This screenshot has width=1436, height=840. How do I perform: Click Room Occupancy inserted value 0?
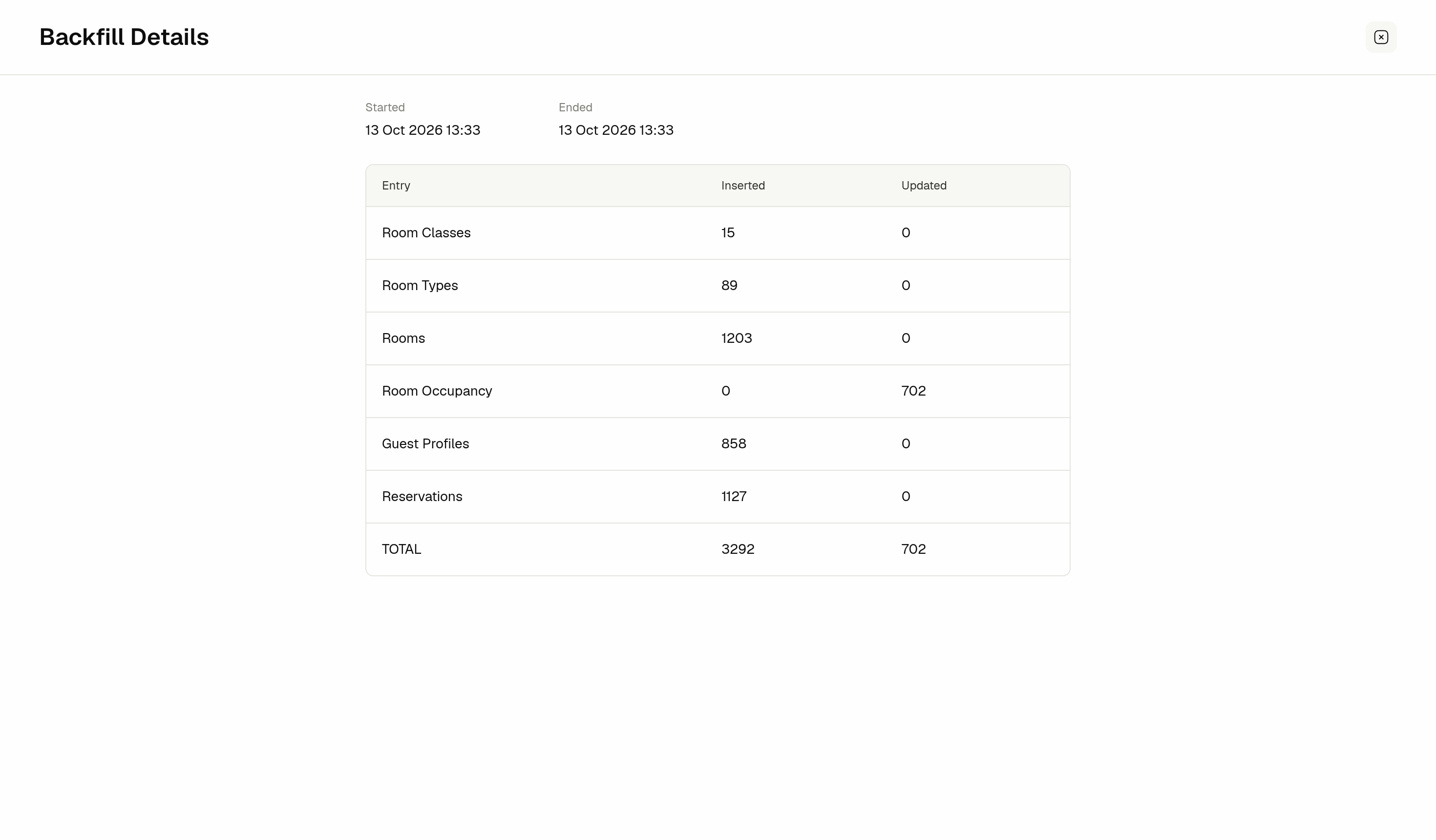pyautogui.click(x=726, y=391)
